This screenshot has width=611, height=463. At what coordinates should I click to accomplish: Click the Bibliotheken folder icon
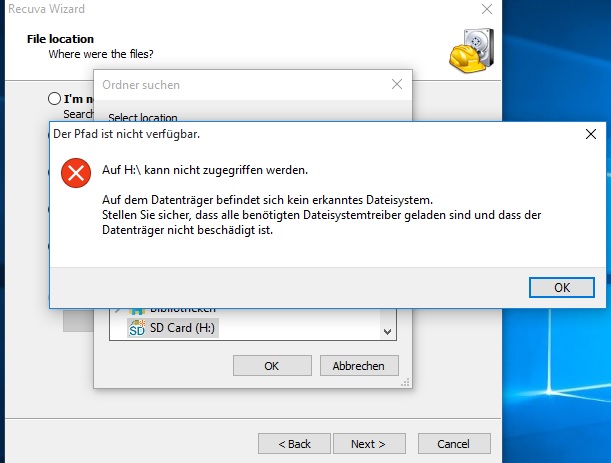click(137, 311)
